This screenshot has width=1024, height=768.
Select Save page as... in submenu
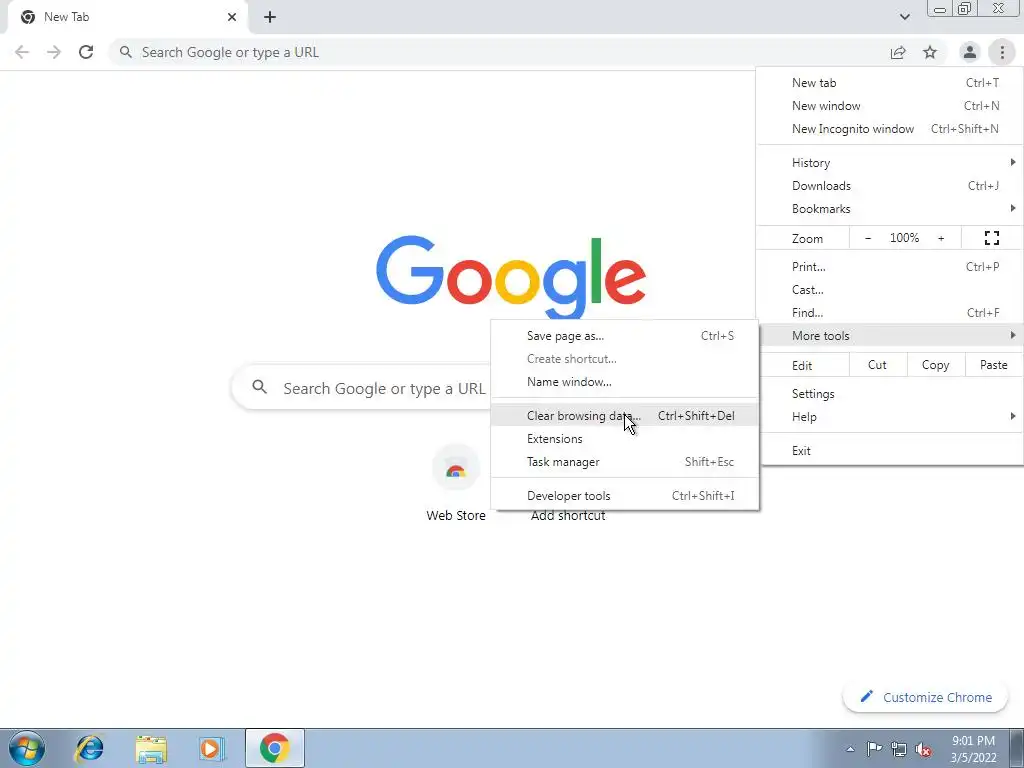click(x=625, y=336)
